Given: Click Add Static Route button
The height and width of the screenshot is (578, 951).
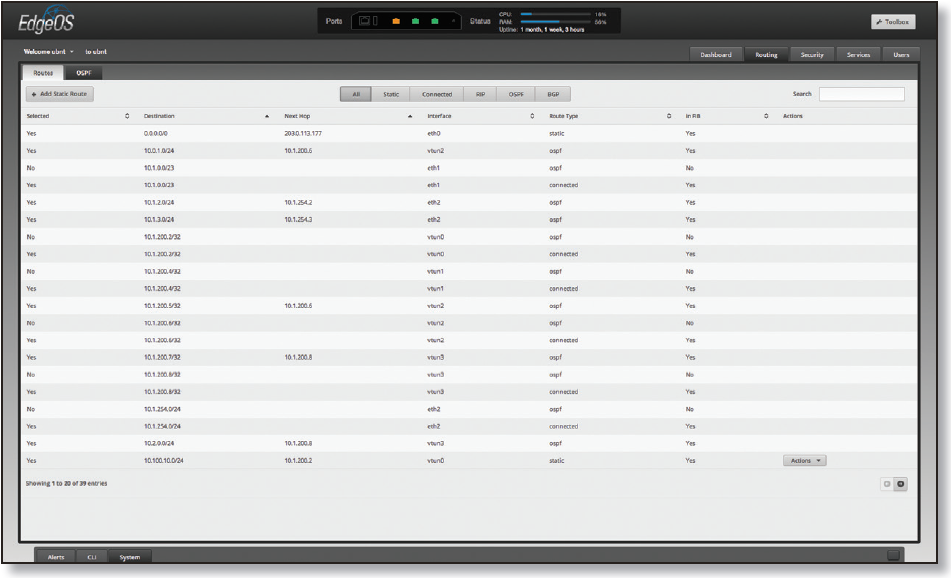Looking at the screenshot, I should (x=60, y=94).
